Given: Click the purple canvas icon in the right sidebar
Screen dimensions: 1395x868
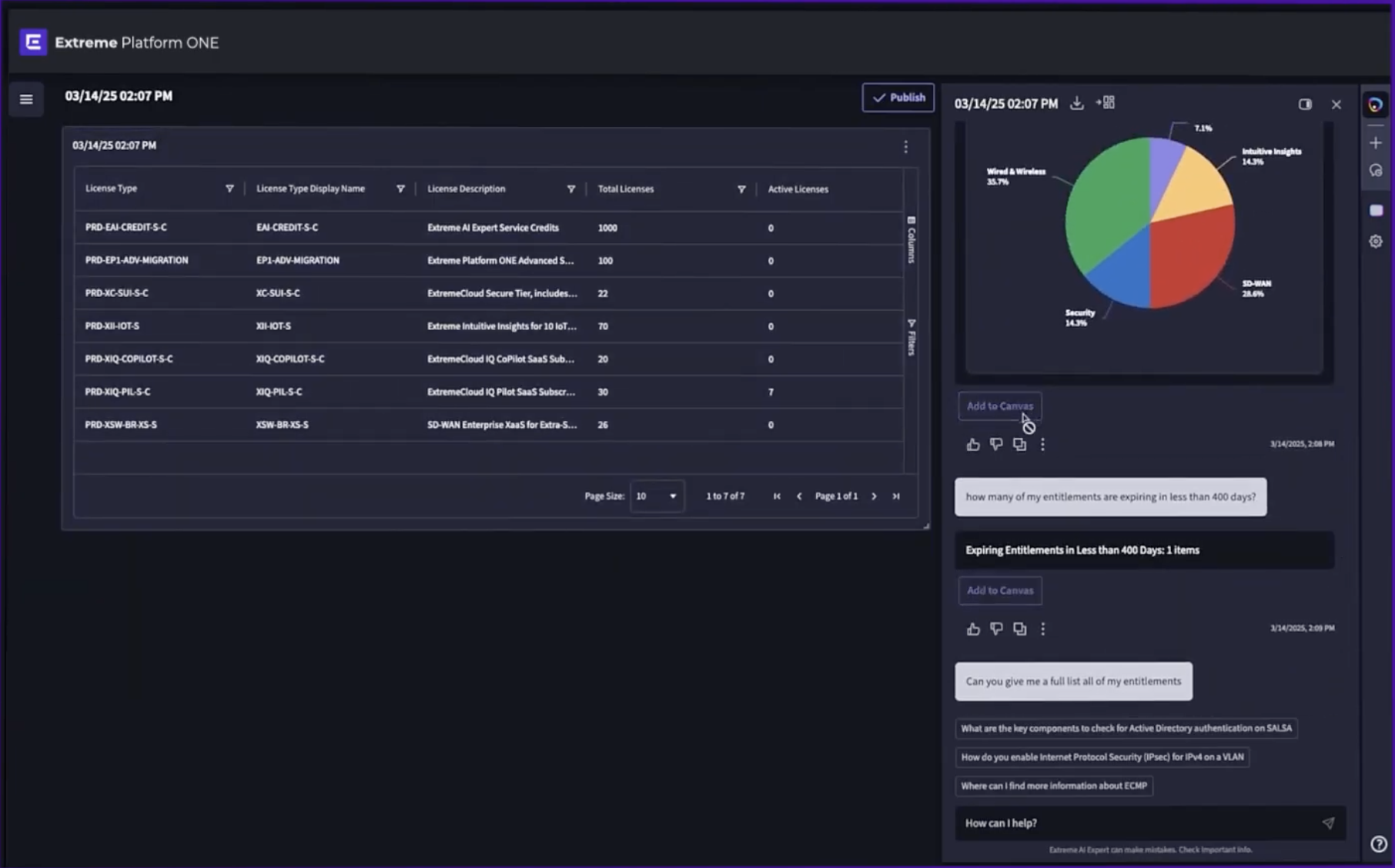Looking at the screenshot, I should pos(1376,210).
